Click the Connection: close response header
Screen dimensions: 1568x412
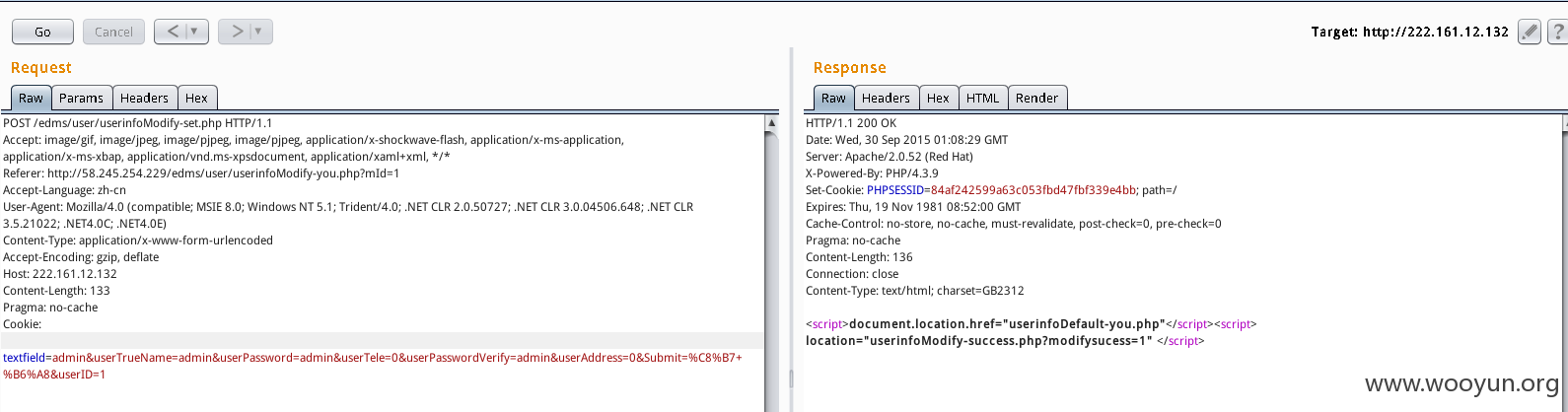(852, 274)
